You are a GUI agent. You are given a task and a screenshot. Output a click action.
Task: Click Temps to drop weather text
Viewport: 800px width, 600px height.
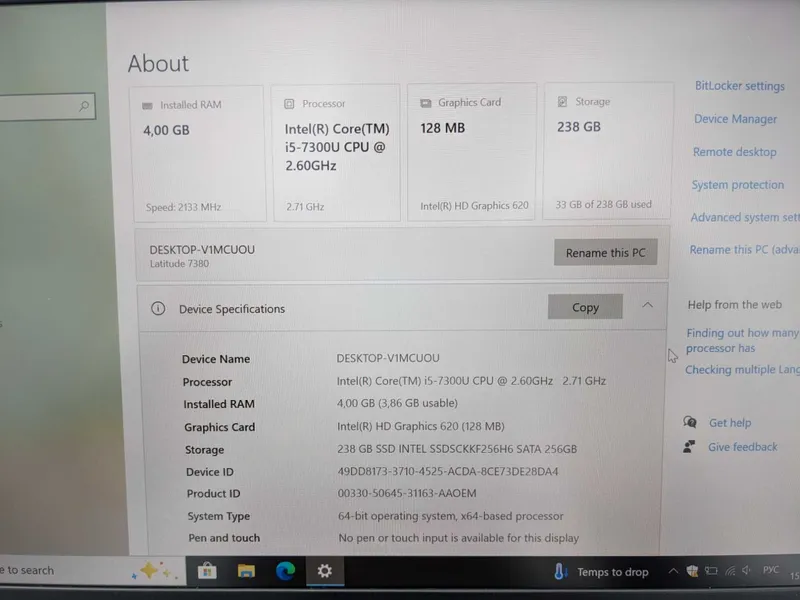point(613,572)
